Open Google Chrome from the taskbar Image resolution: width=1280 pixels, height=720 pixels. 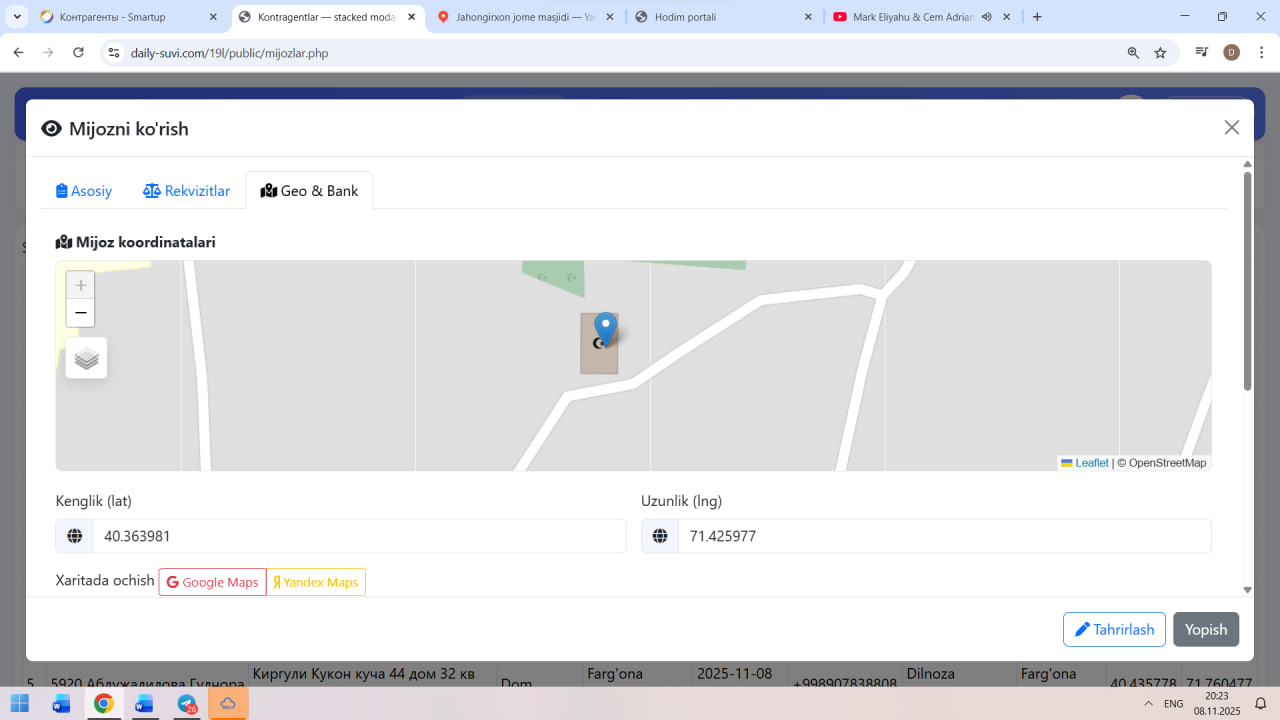[103, 703]
